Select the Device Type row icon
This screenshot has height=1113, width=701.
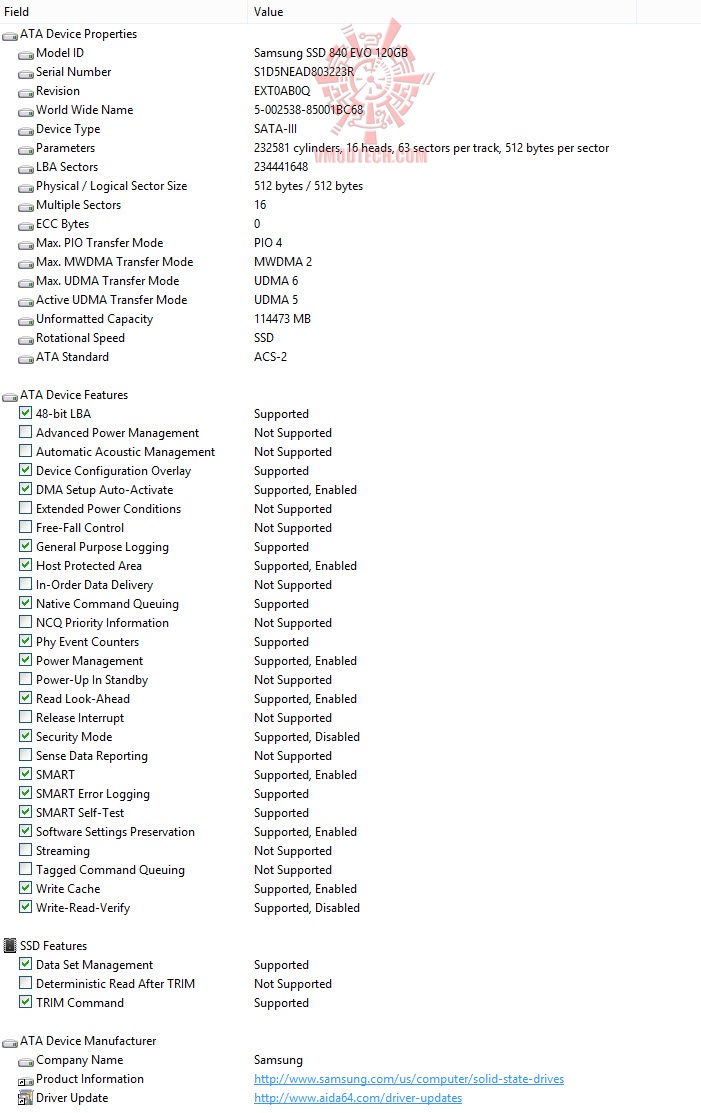(26, 131)
